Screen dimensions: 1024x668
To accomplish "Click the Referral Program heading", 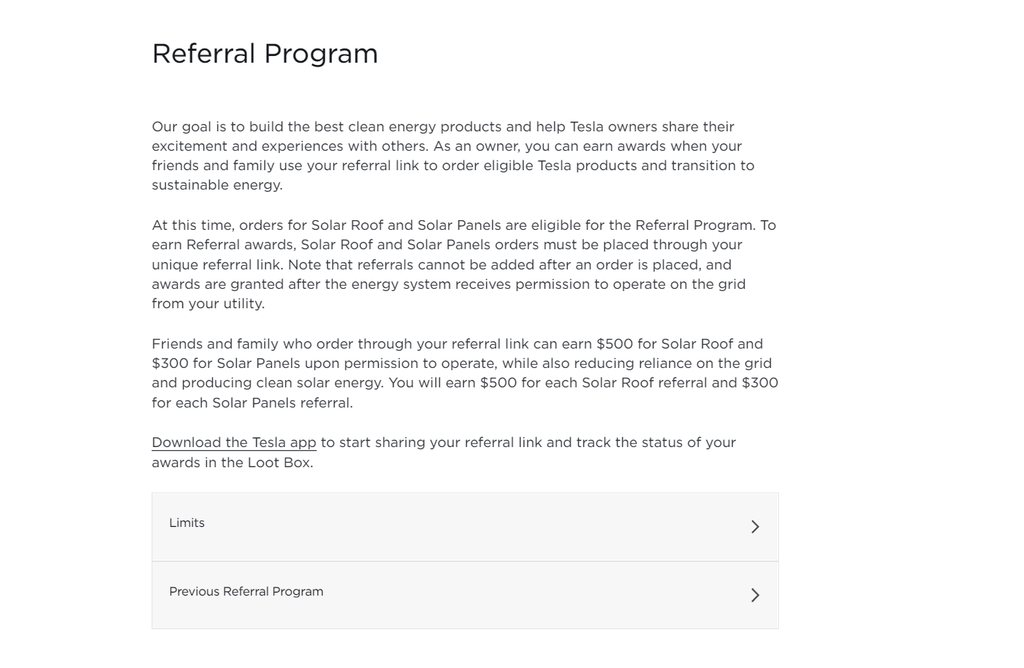I will 264,54.
